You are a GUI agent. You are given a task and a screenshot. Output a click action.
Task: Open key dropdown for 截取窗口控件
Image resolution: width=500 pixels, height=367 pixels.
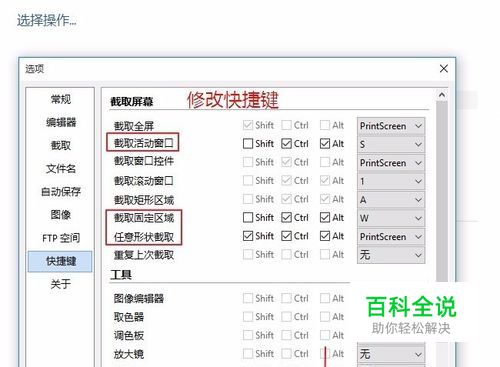click(x=391, y=163)
